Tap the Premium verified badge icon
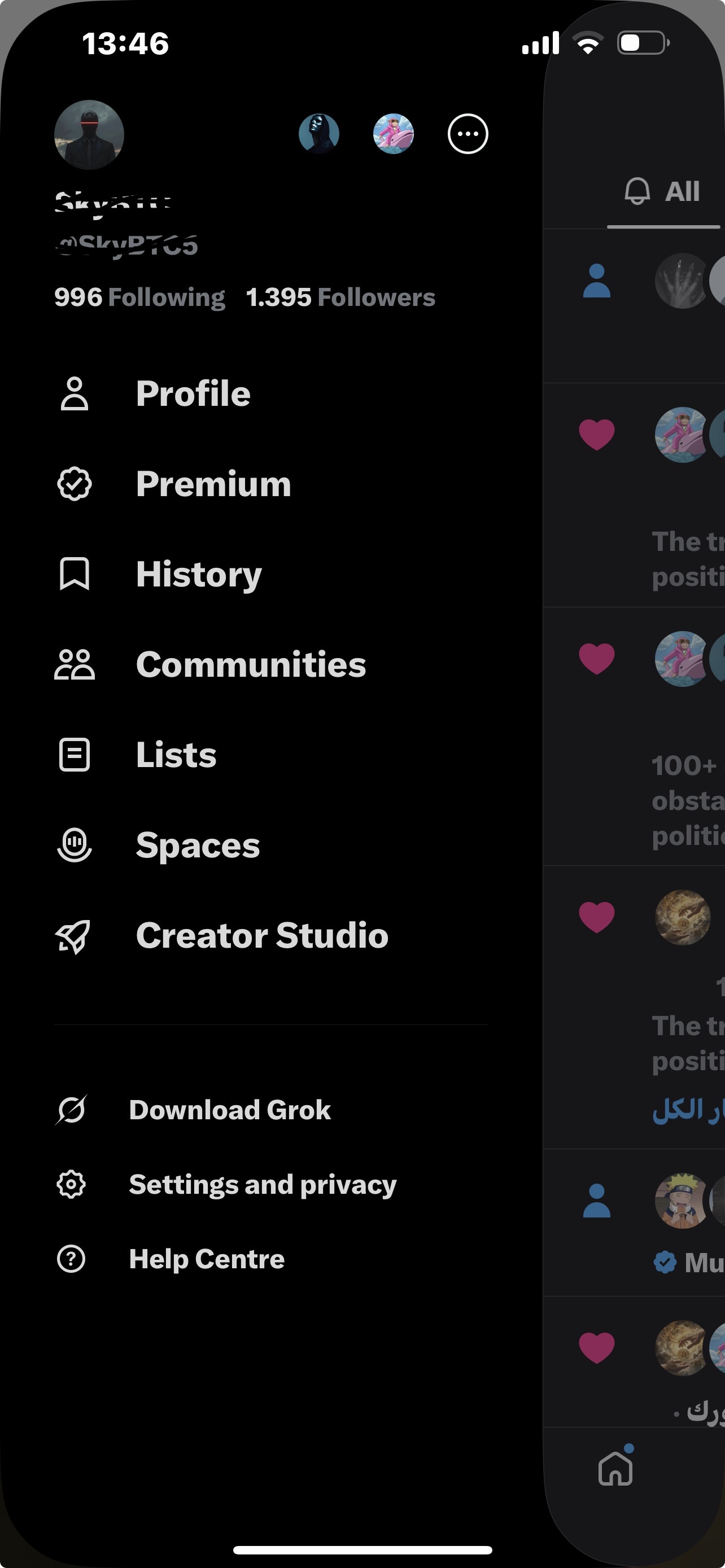725x1568 pixels. [x=75, y=484]
